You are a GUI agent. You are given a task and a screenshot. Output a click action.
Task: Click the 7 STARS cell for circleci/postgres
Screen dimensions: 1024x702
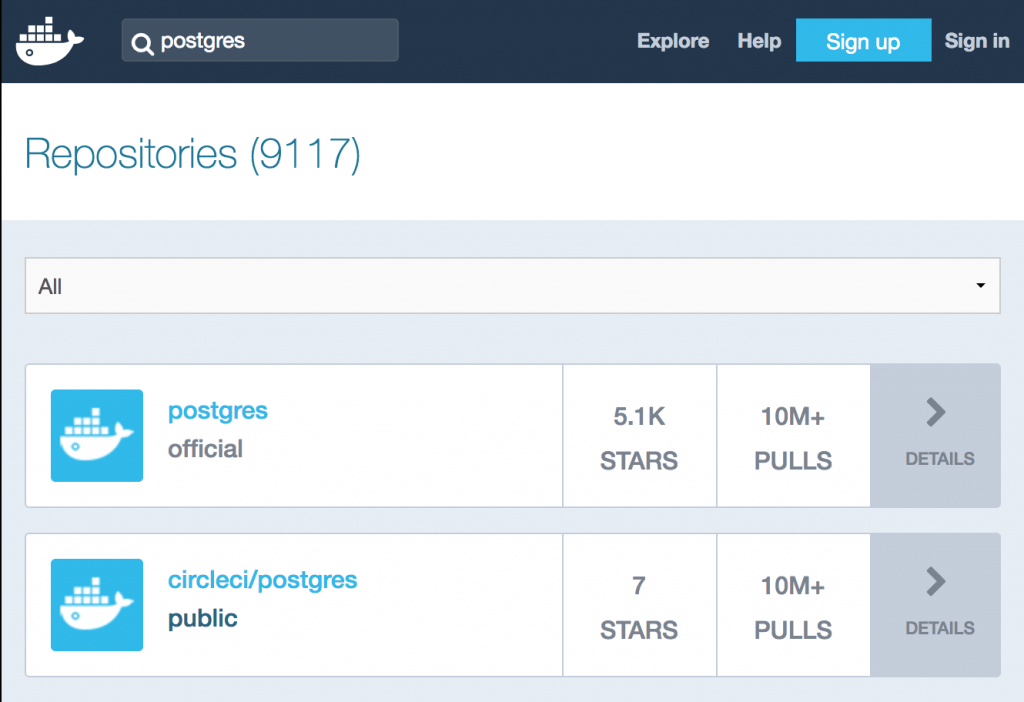coord(639,605)
